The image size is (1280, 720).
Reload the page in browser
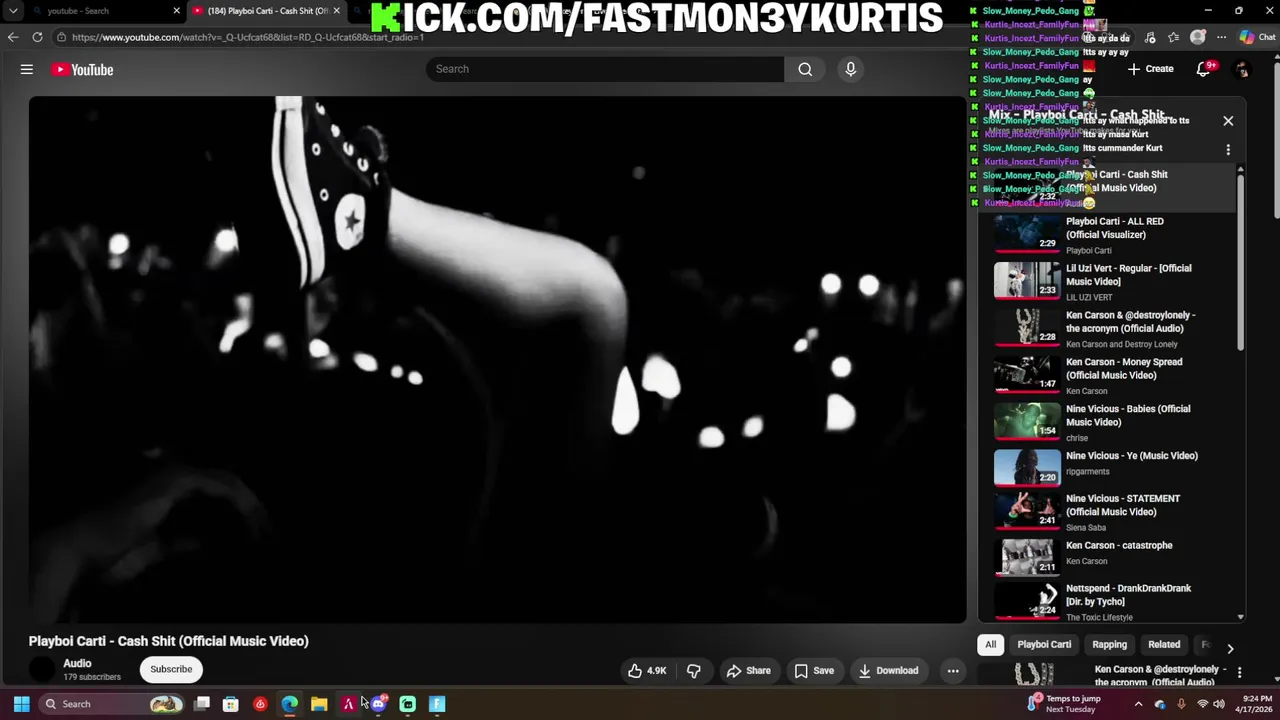(x=37, y=37)
